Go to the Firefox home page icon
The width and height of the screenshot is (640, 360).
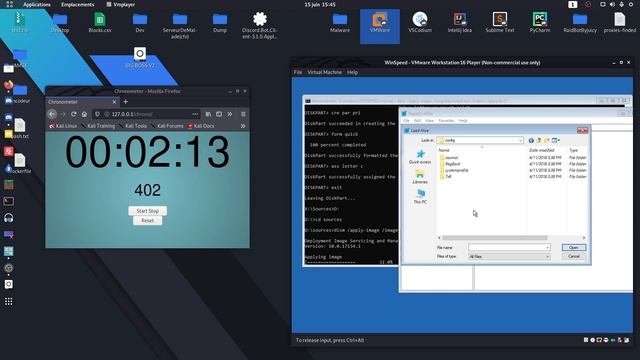click(84, 114)
